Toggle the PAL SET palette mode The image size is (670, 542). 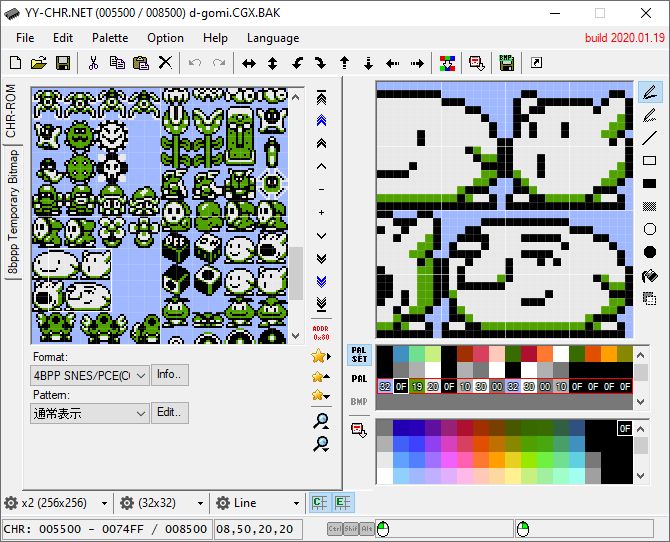pos(359,355)
